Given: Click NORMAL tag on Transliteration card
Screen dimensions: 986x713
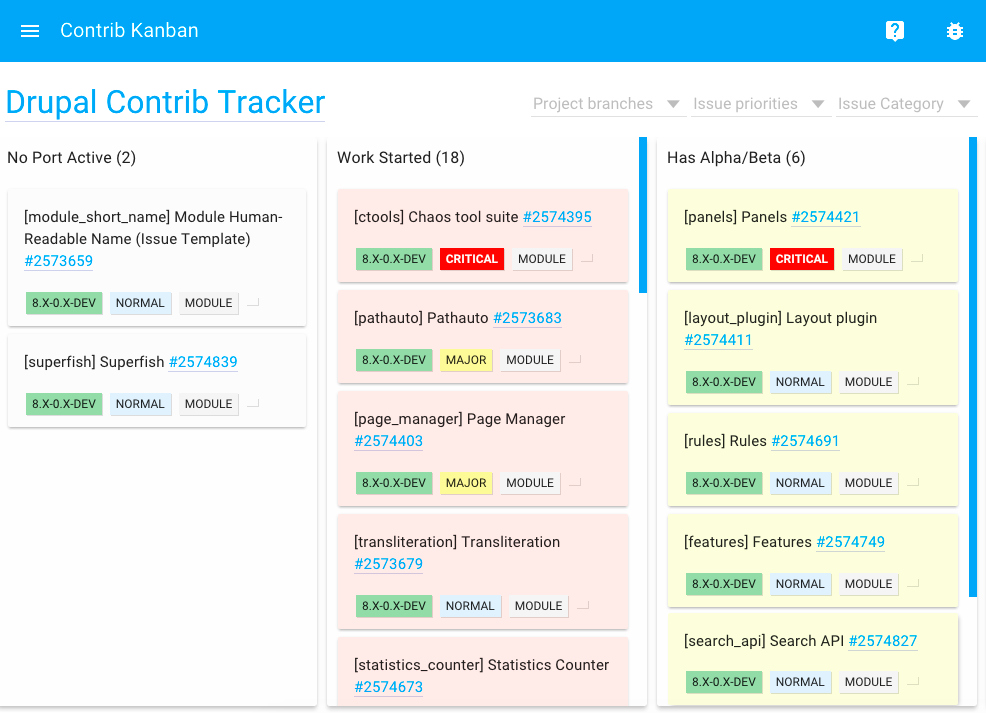Looking at the screenshot, I should coord(470,606).
